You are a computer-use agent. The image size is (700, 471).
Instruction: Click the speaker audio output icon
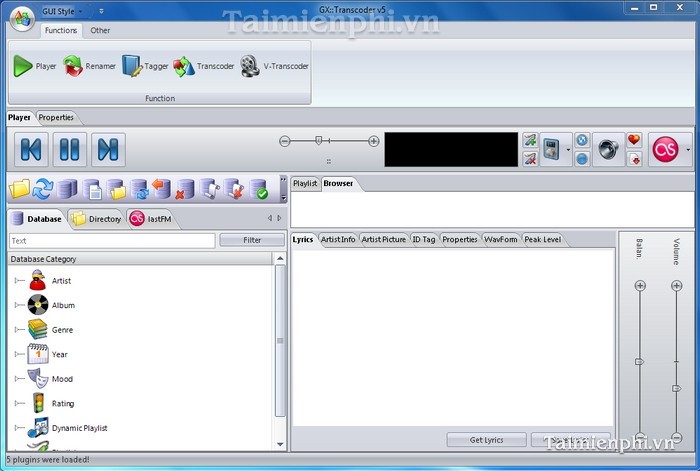(x=608, y=150)
